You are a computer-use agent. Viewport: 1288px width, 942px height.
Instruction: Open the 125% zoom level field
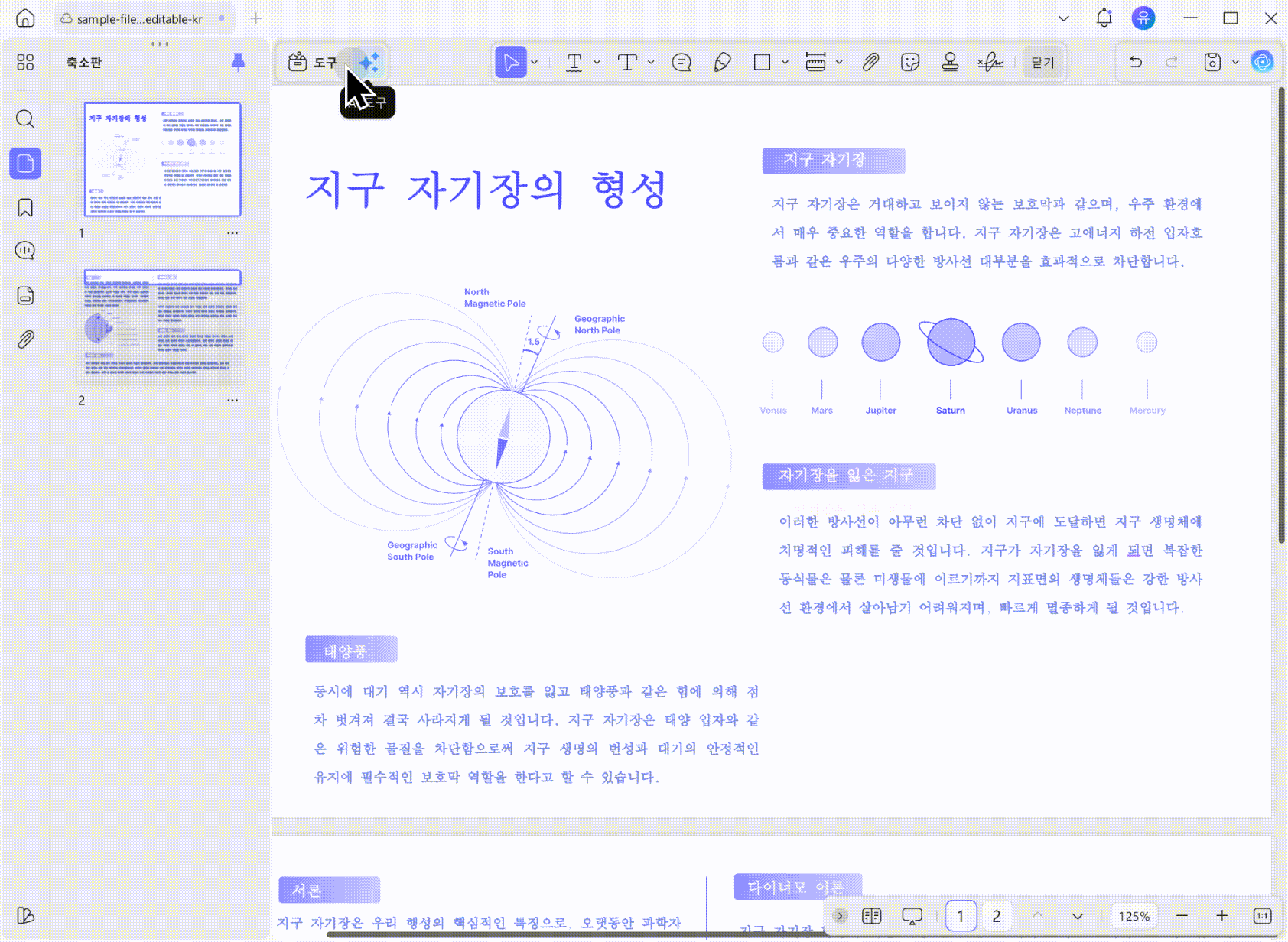point(1134,916)
